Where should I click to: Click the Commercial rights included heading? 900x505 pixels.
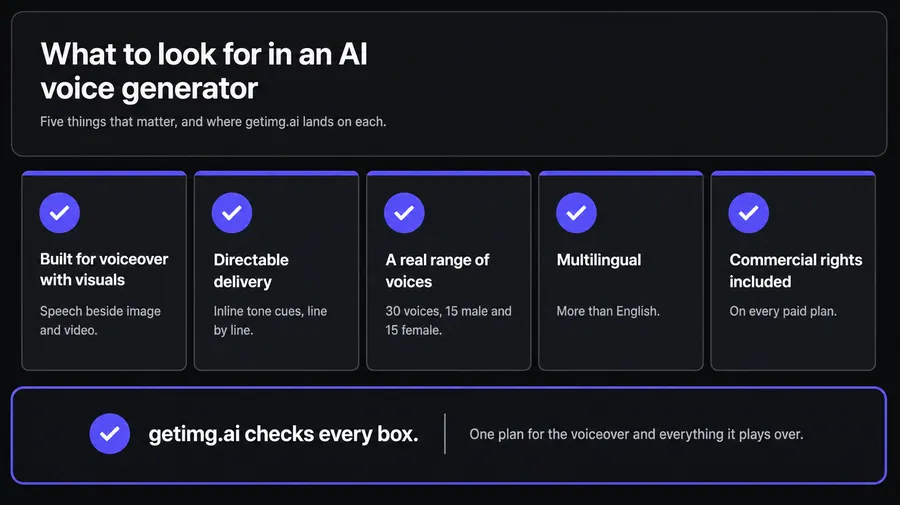[796, 270]
